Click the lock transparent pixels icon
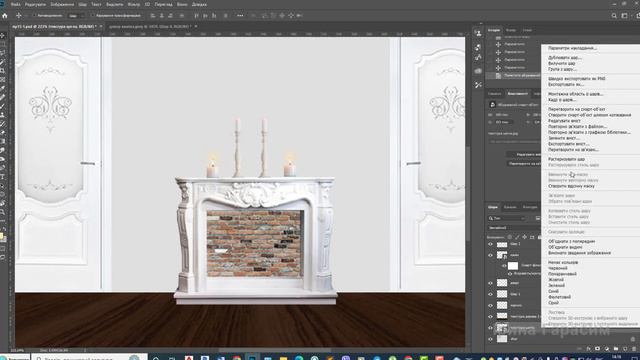 [510, 237]
